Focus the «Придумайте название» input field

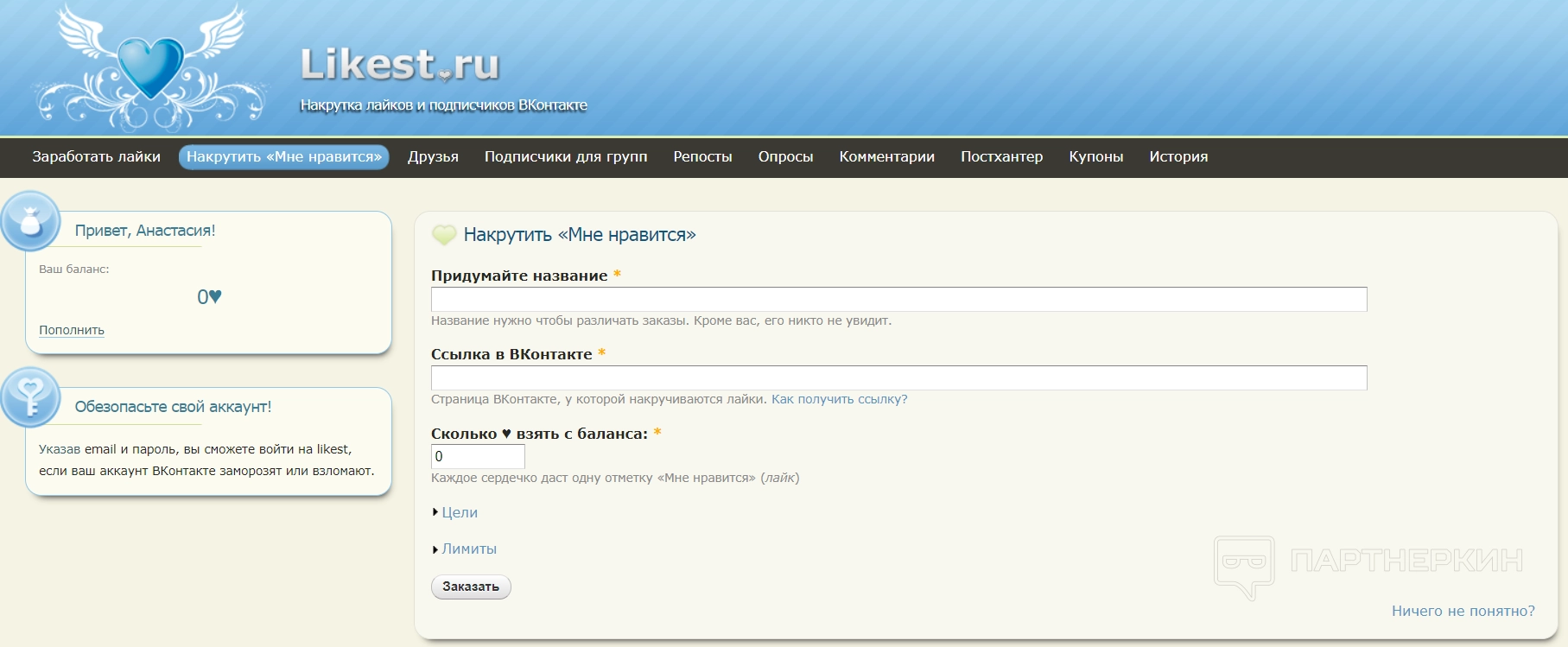[898, 299]
